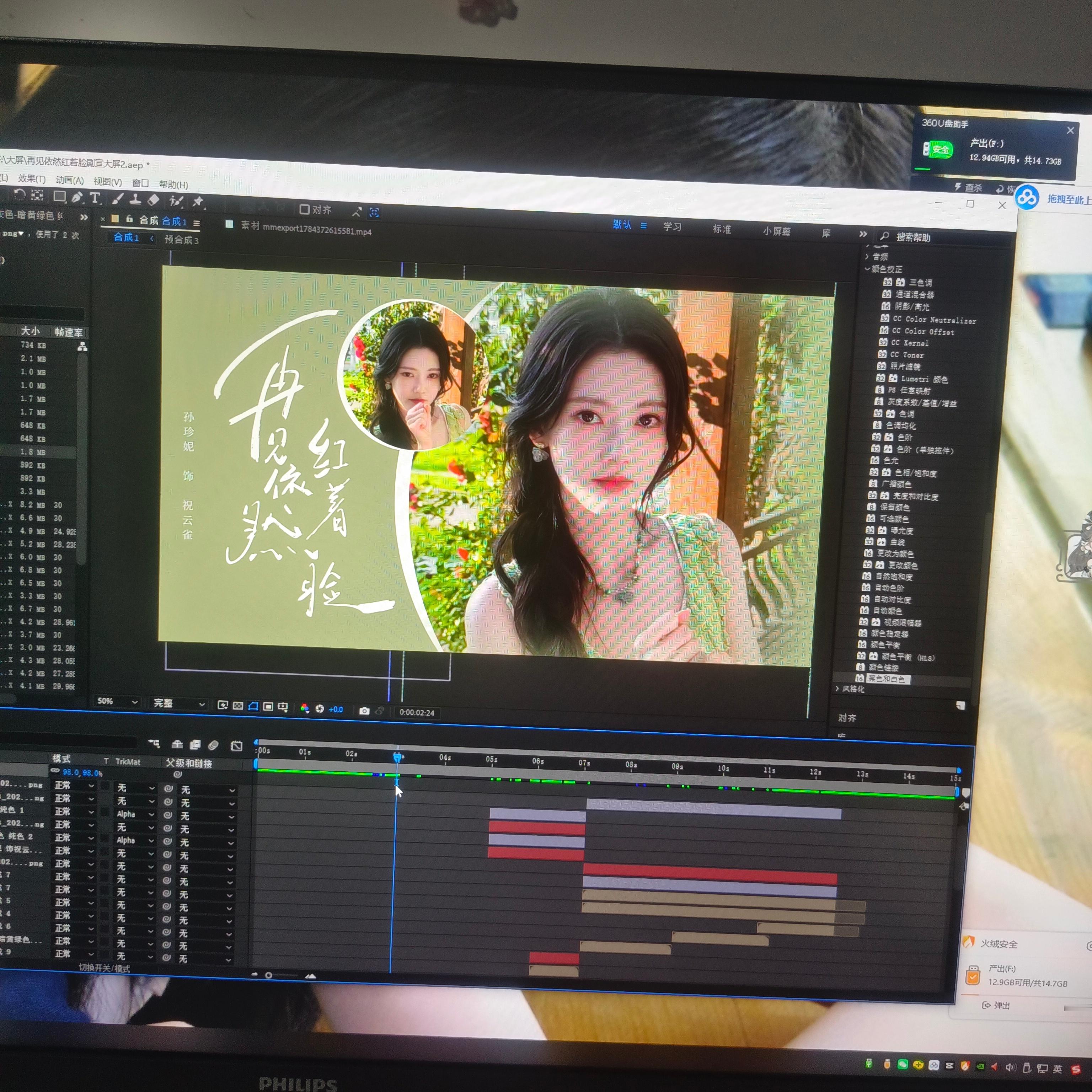Click the orange color label swatch on 合成 tab
Image resolution: width=1092 pixels, height=1092 pixels.
pyautogui.click(x=115, y=219)
